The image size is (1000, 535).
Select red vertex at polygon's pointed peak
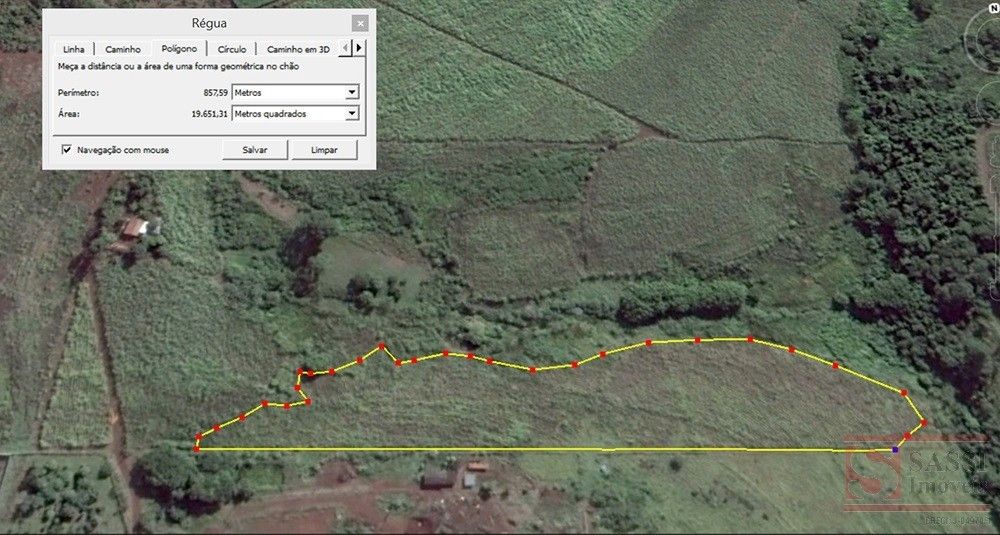[x=381, y=346]
